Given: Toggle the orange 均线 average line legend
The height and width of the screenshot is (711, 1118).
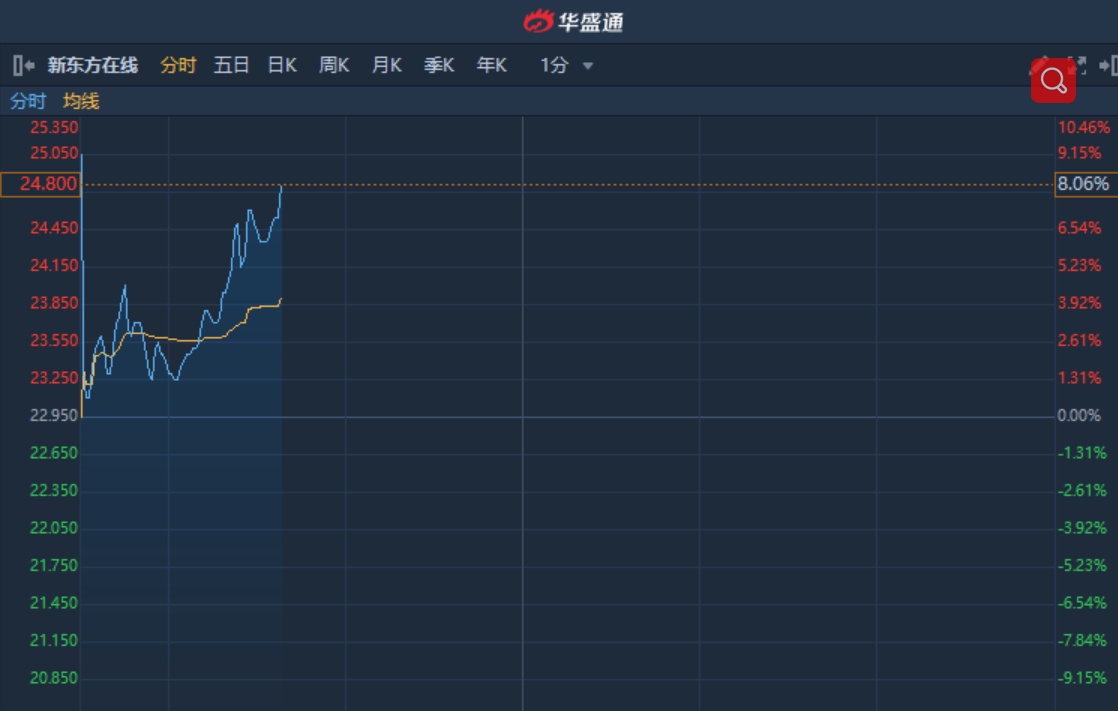Looking at the screenshot, I should point(81,101).
